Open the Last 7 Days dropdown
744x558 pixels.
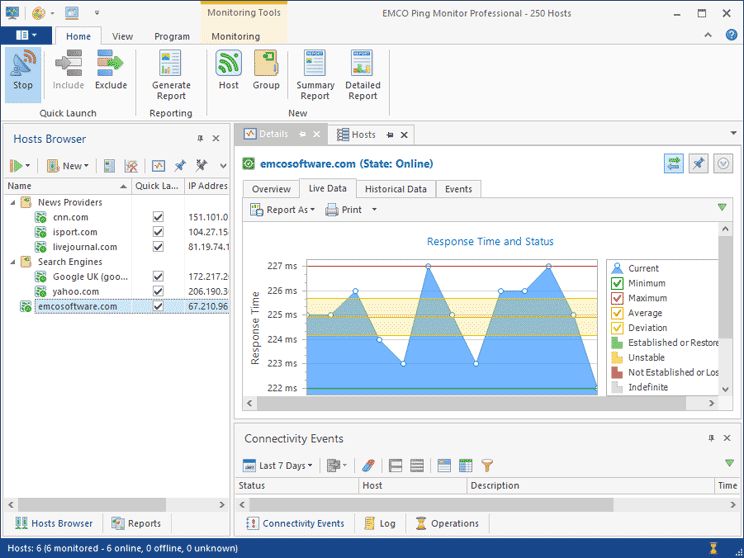pyautogui.click(x=277, y=465)
